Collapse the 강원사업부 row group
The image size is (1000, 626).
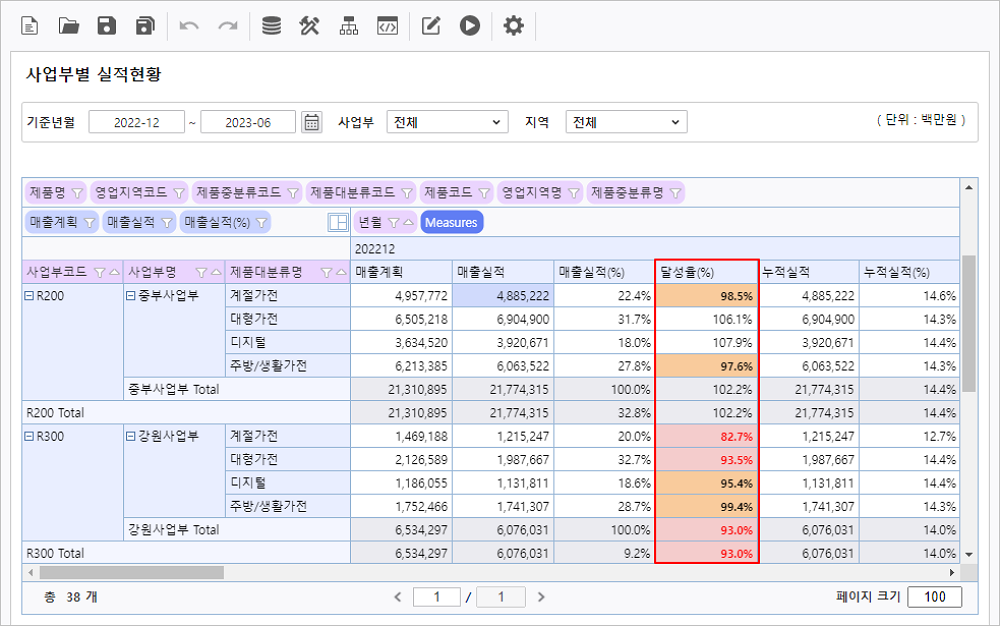130,436
